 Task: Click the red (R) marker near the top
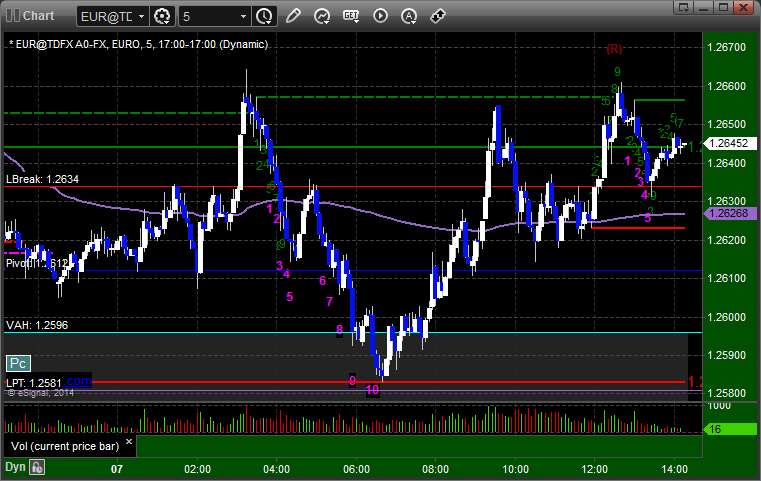[x=614, y=49]
